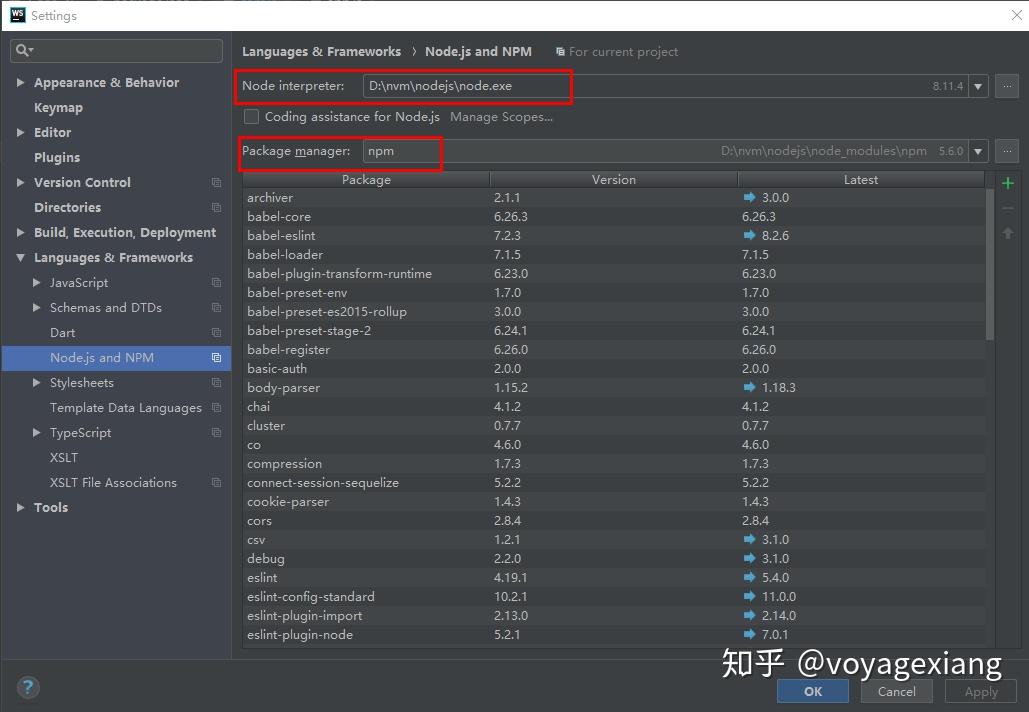Open the Package manager dropdown arrow

978,151
